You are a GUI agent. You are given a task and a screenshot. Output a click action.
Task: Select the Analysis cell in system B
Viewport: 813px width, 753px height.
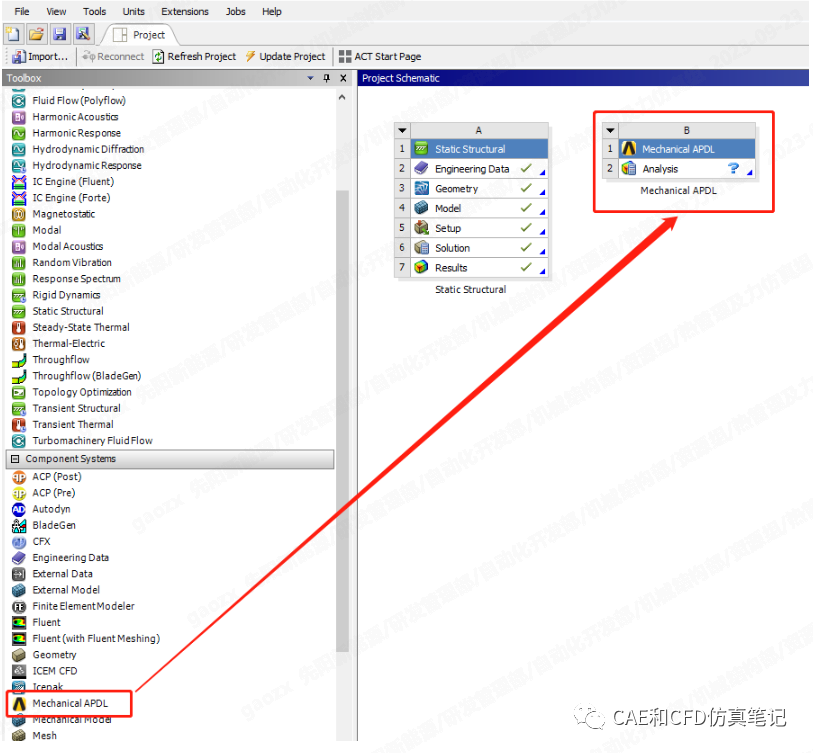click(x=686, y=169)
